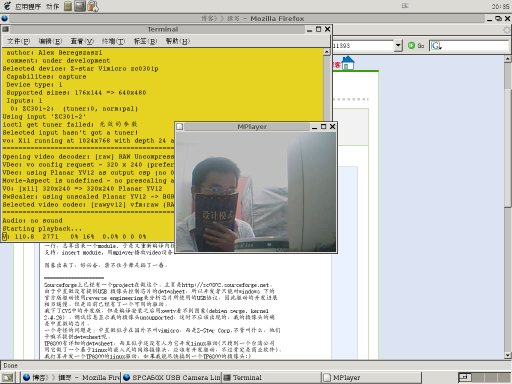Click the show desktop button in bottom panel
512x384 pixels.
pos(7,377)
